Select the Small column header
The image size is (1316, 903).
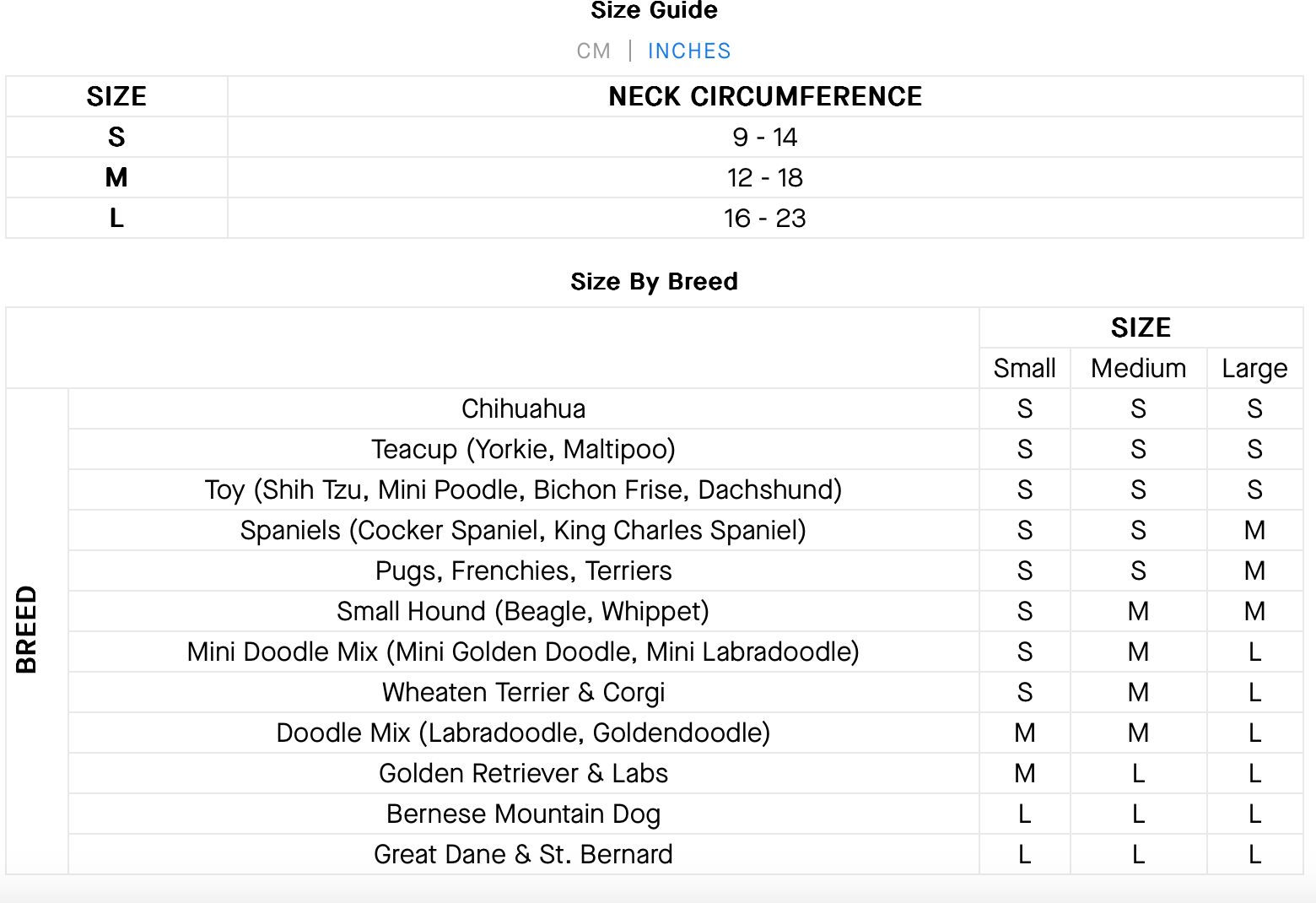point(1024,369)
